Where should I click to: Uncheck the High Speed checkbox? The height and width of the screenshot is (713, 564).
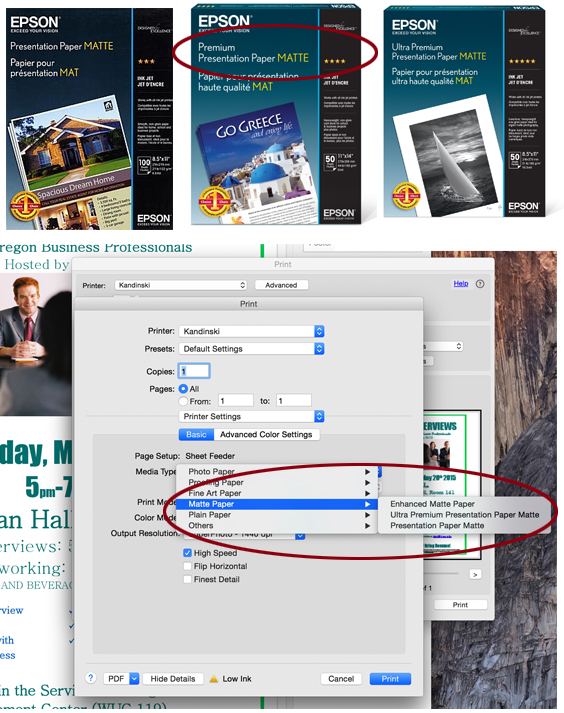187,553
